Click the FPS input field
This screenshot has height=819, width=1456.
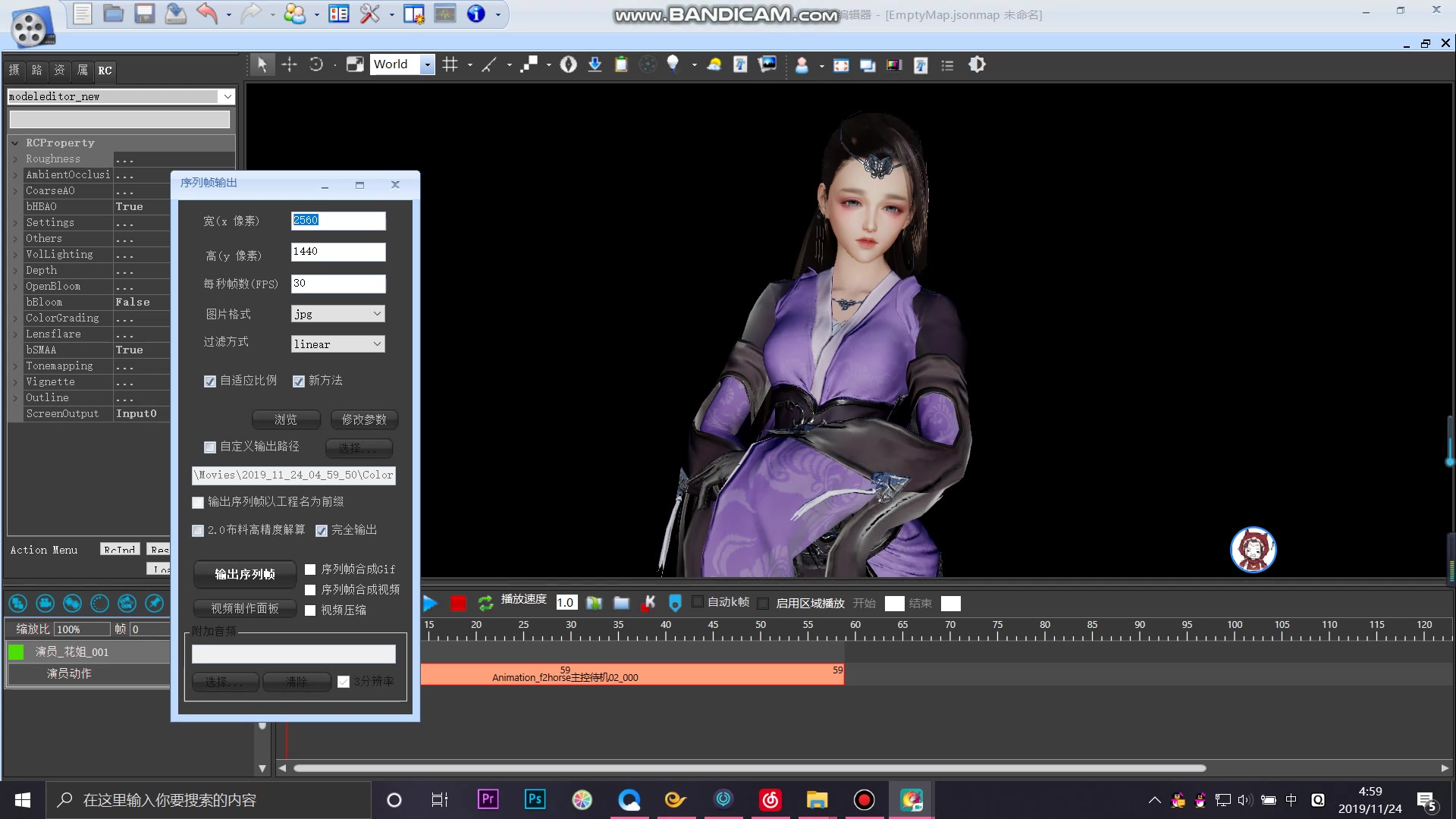pyautogui.click(x=338, y=283)
